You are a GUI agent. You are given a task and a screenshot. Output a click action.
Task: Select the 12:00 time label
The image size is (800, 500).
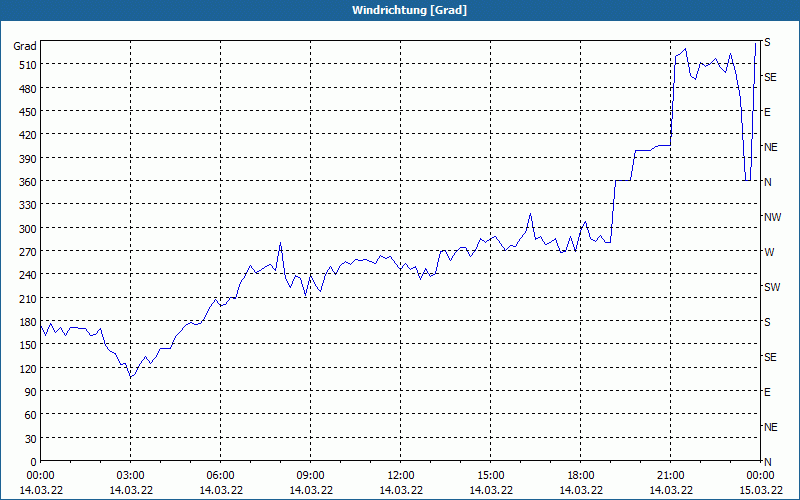401,476
